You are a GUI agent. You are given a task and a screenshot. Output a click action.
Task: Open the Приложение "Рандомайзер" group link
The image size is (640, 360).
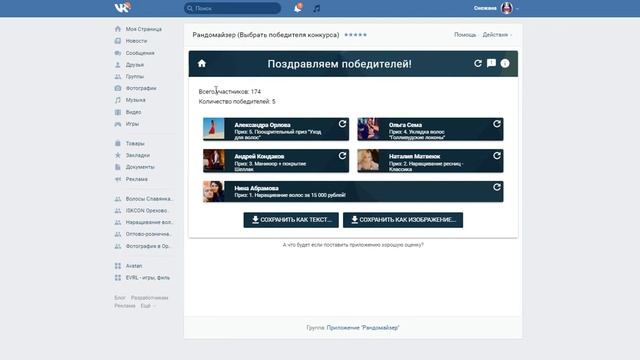363,327
